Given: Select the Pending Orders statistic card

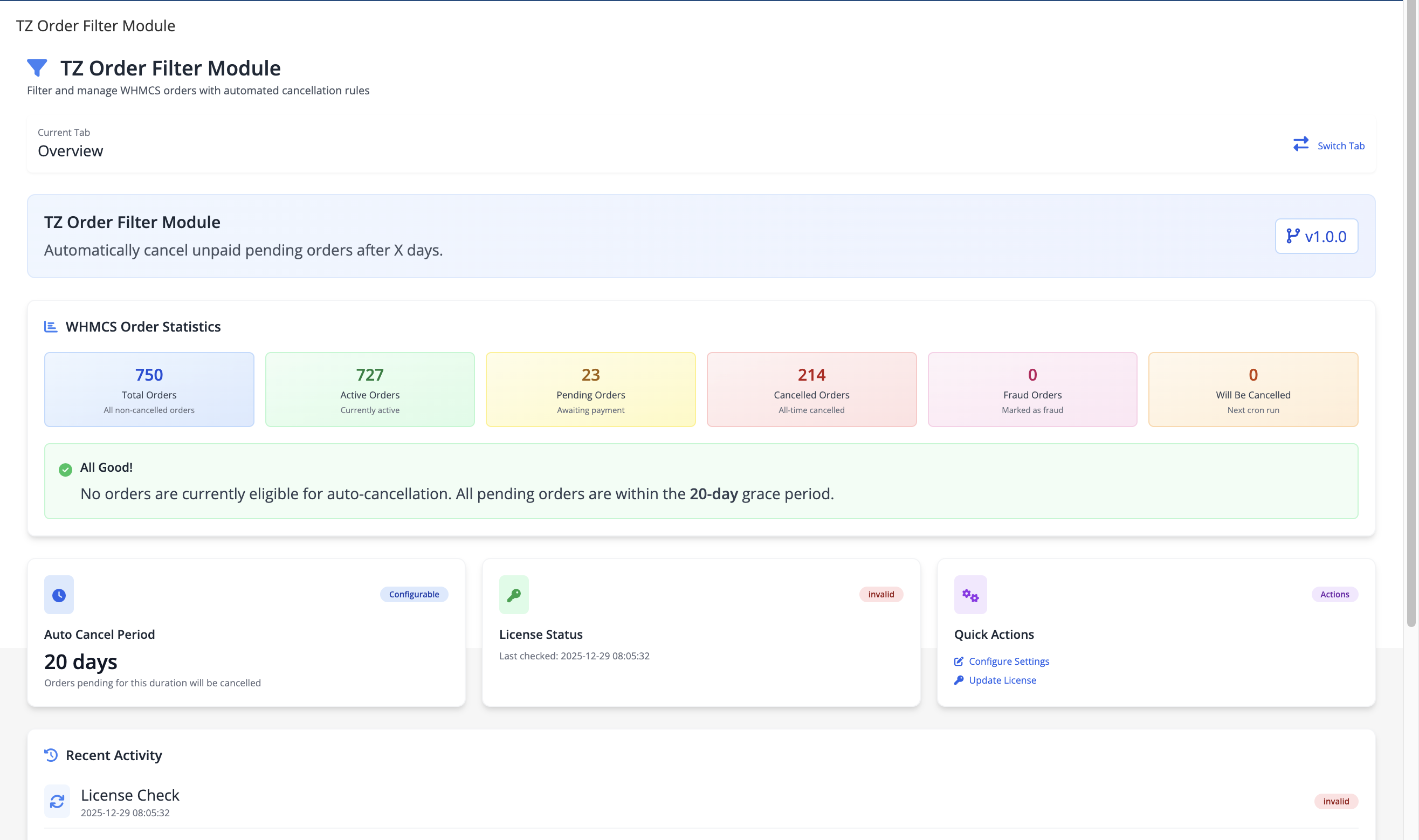Looking at the screenshot, I should [x=590, y=389].
